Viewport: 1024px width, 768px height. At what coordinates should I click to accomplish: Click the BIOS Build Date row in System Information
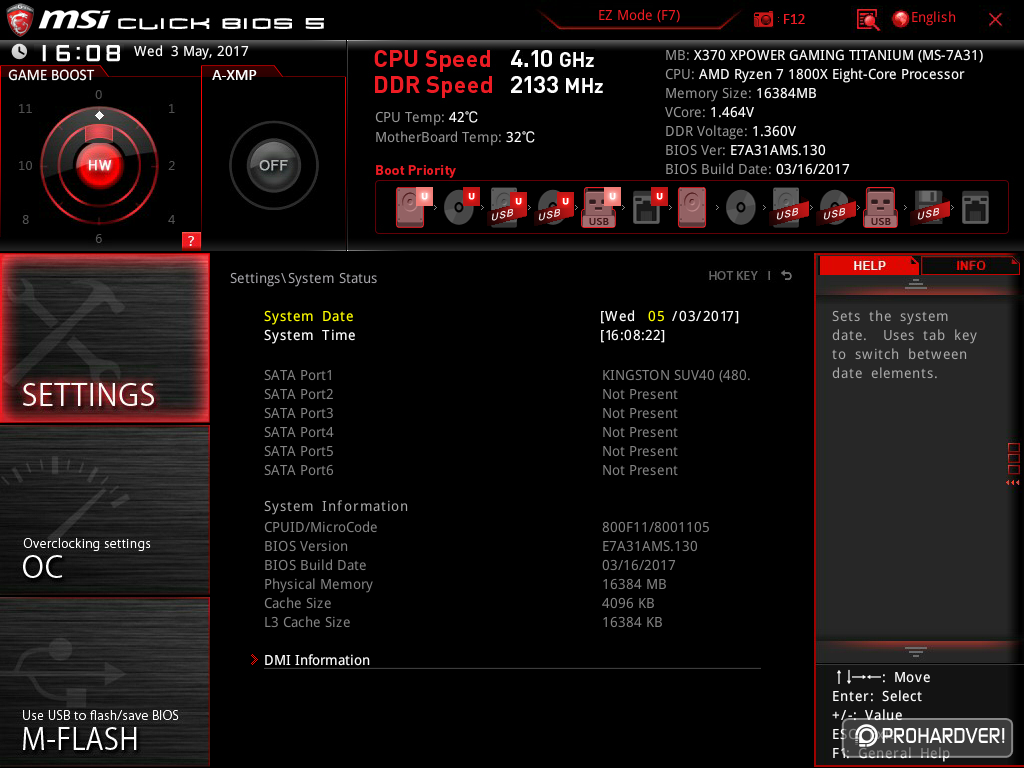tap(470, 565)
